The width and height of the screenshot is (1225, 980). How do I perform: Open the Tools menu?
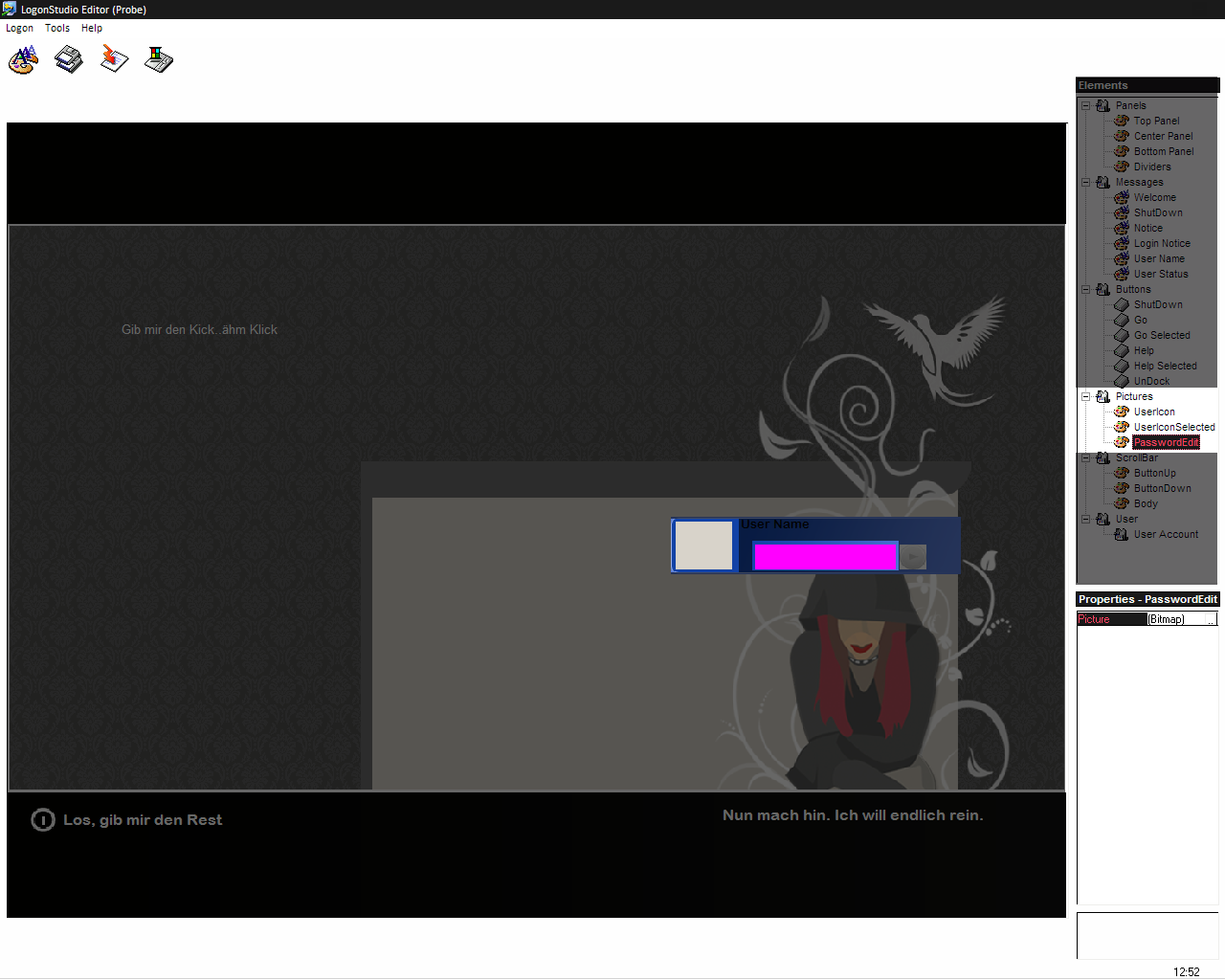pos(57,28)
